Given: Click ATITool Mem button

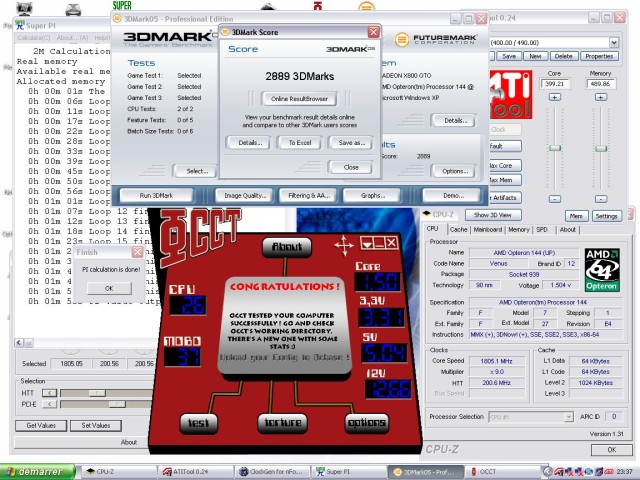Looking at the screenshot, I should pos(576,216).
